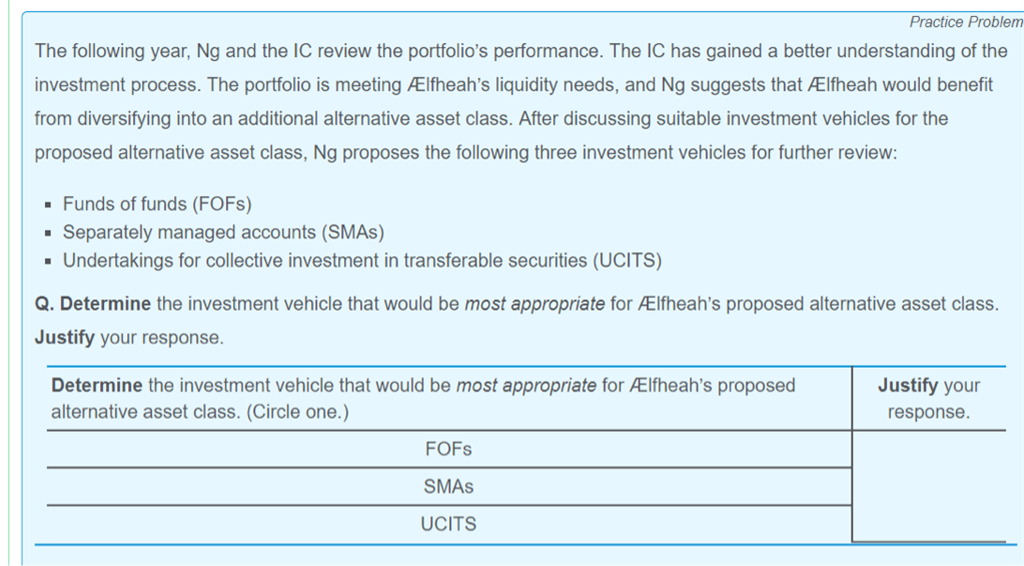Select the Undertakings for collective investment bullet text
Image resolution: width=1024 pixels, height=566 pixels.
pyautogui.click(x=362, y=260)
